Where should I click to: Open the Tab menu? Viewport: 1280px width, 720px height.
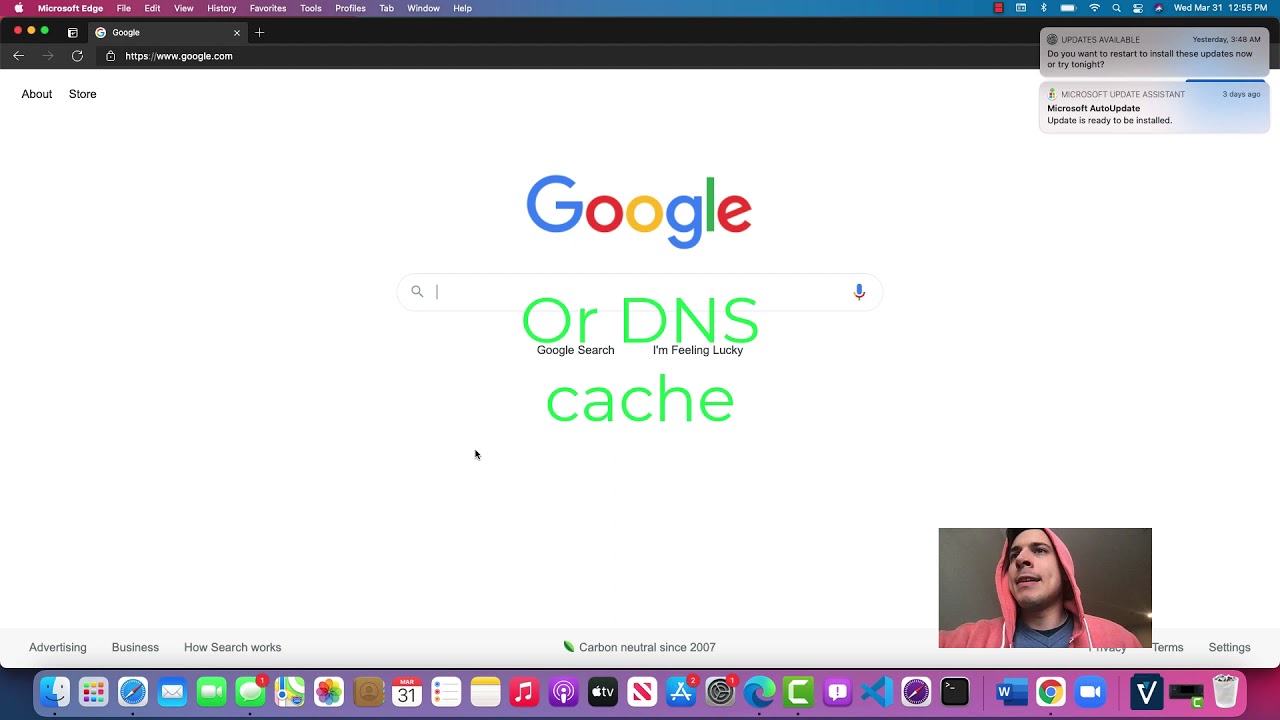pyautogui.click(x=387, y=8)
